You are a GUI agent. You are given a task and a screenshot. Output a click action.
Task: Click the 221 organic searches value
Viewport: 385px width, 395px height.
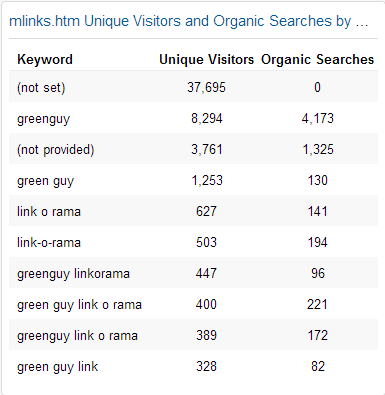(x=317, y=305)
